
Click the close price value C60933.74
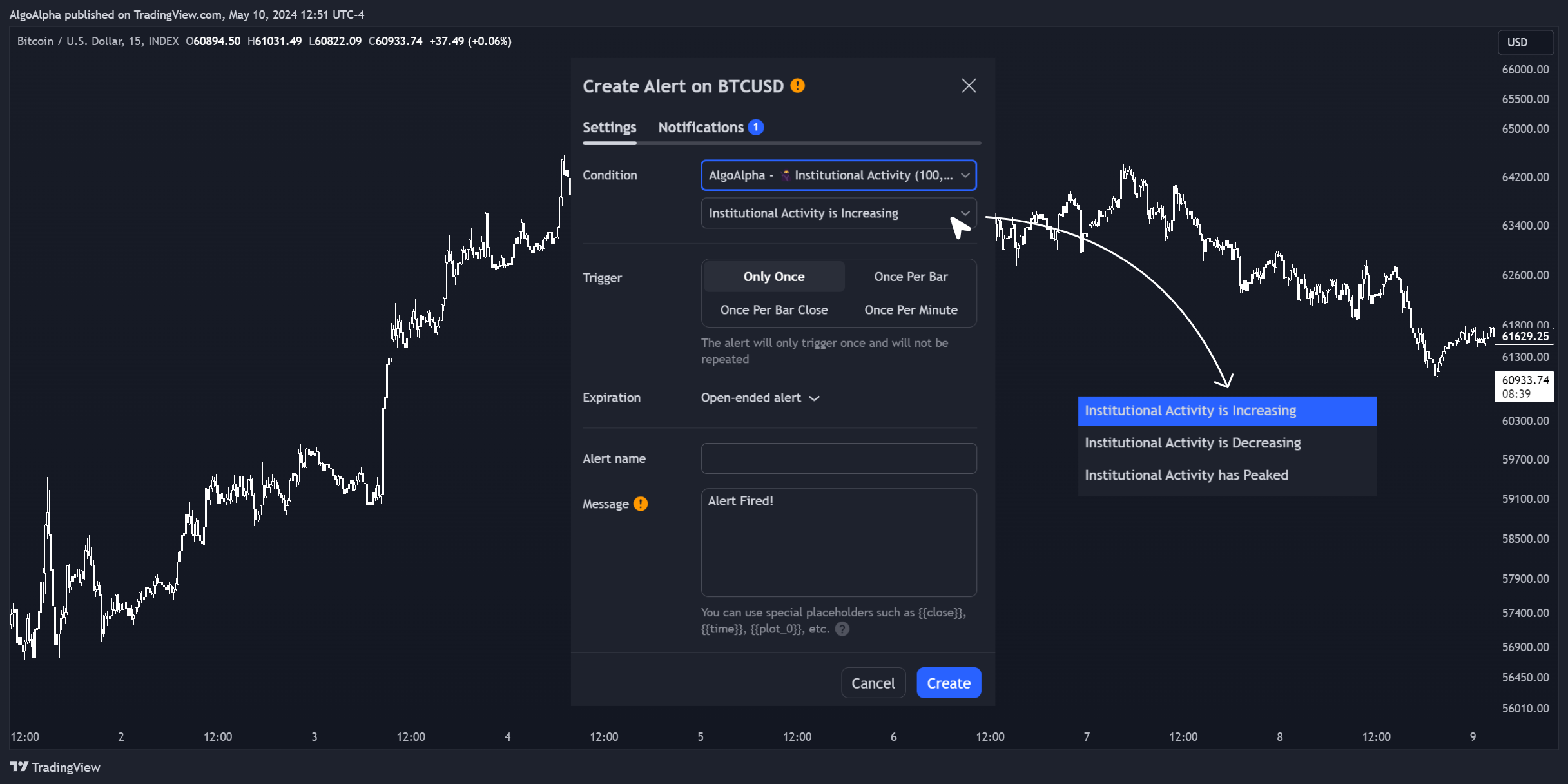tap(396, 41)
